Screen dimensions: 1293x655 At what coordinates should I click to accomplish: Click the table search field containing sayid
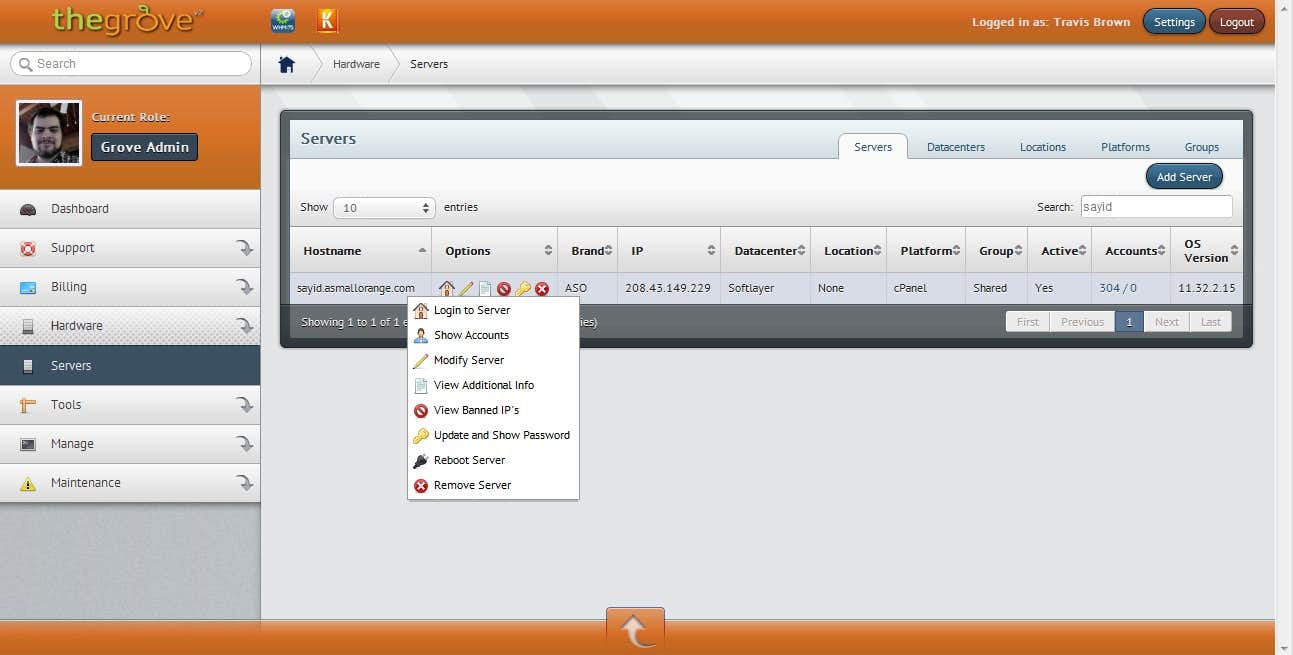[x=1155, y=207]
